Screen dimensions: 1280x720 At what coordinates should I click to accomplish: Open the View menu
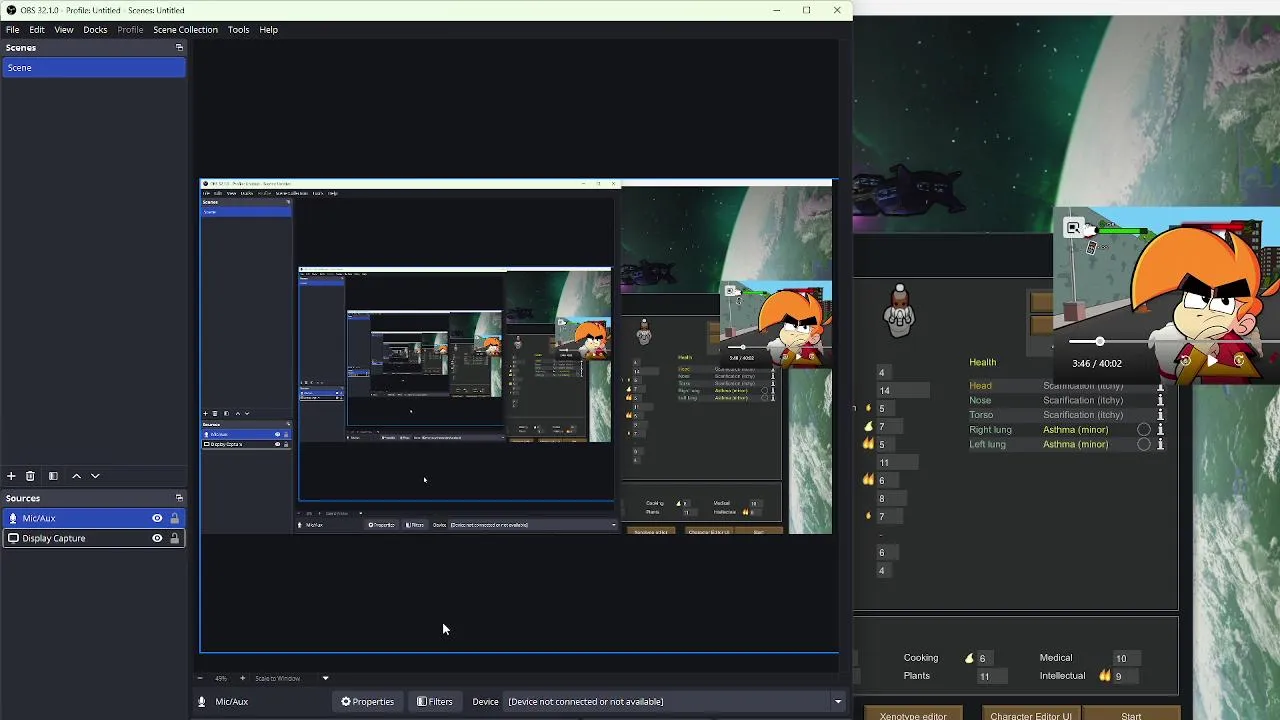(64, 29)
